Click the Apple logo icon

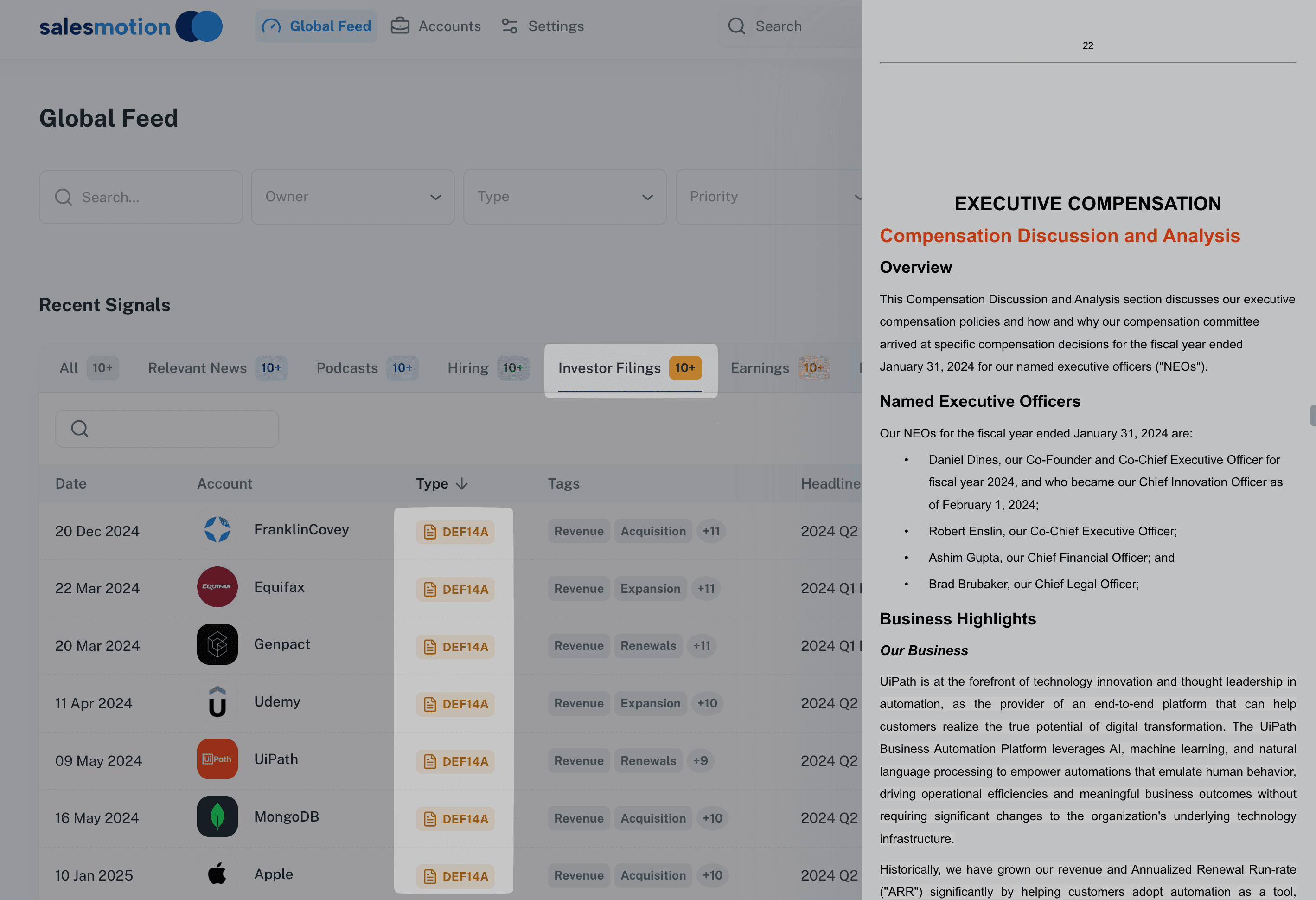[x=217, y=874]
